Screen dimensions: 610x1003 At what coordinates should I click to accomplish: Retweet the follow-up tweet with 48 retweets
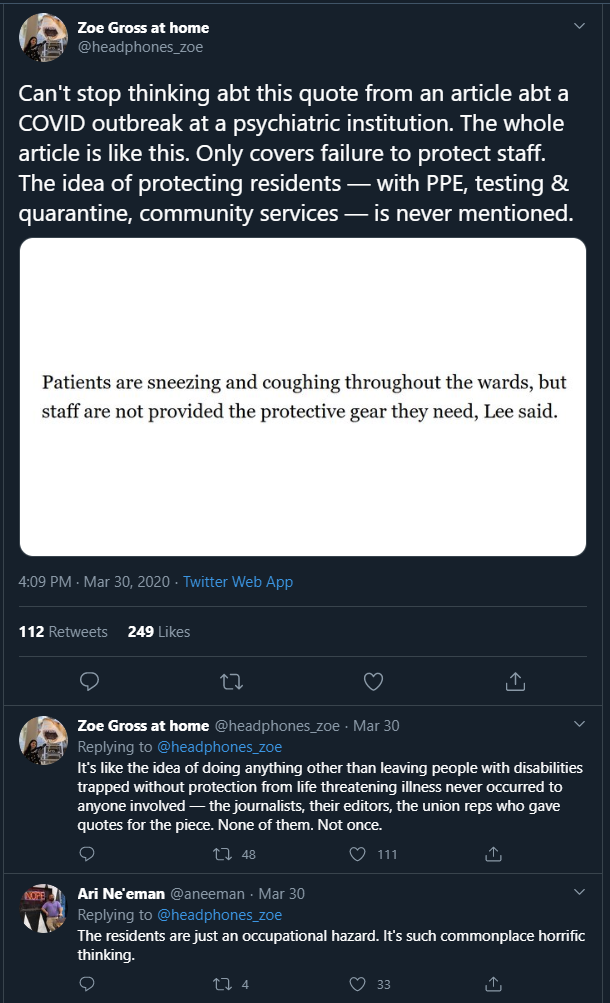click(x=224, y=854)
